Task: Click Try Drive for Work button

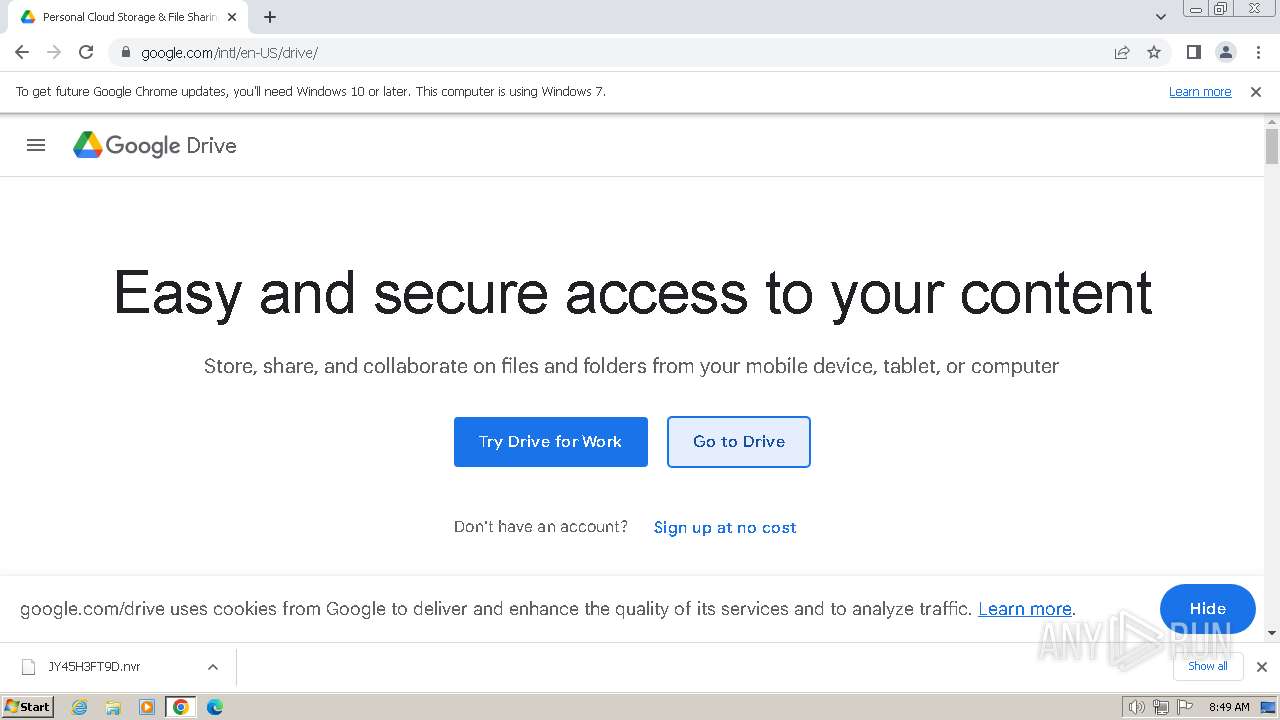Action: coord(551,442)
